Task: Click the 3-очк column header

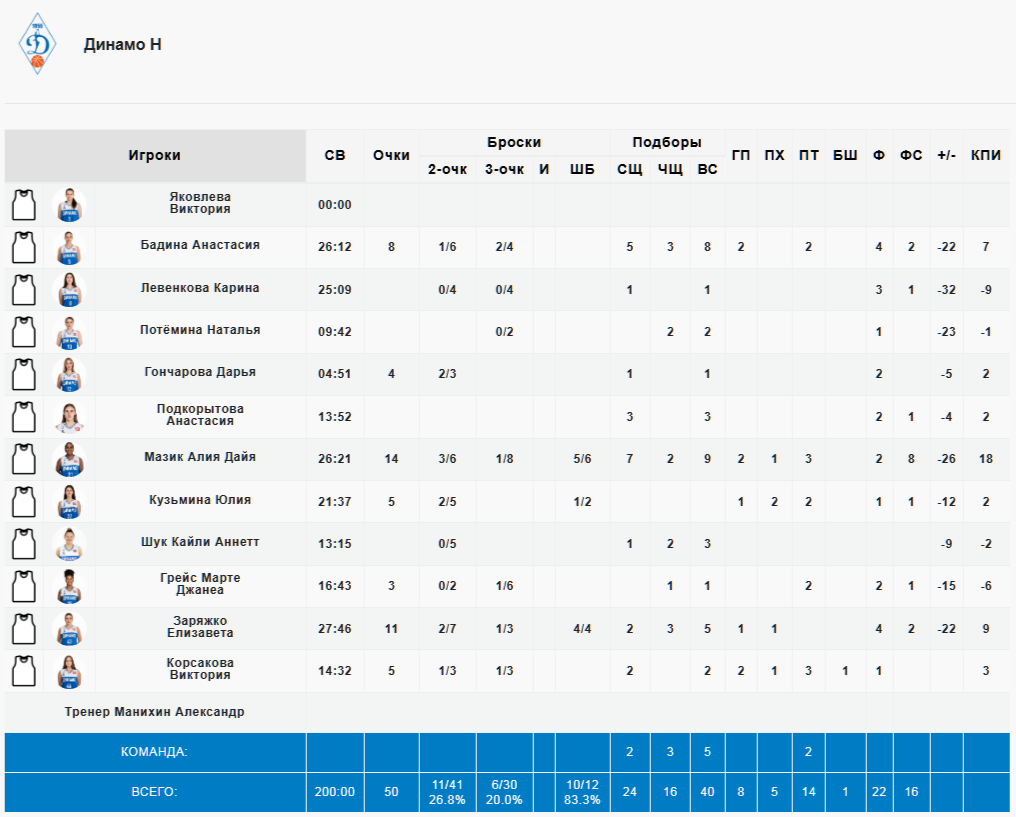Action: [x=504, y=170]
